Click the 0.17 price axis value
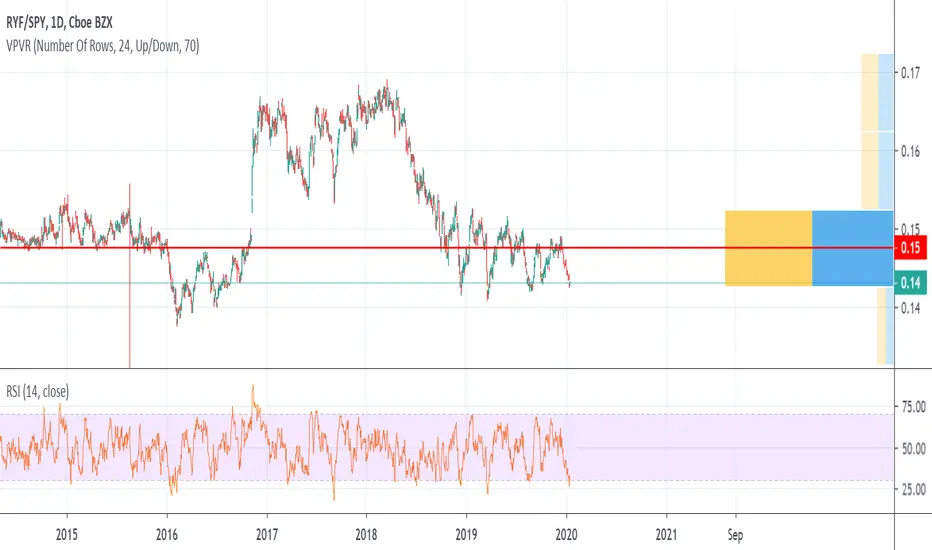The image size is (932, 550). tap(911, 73)
